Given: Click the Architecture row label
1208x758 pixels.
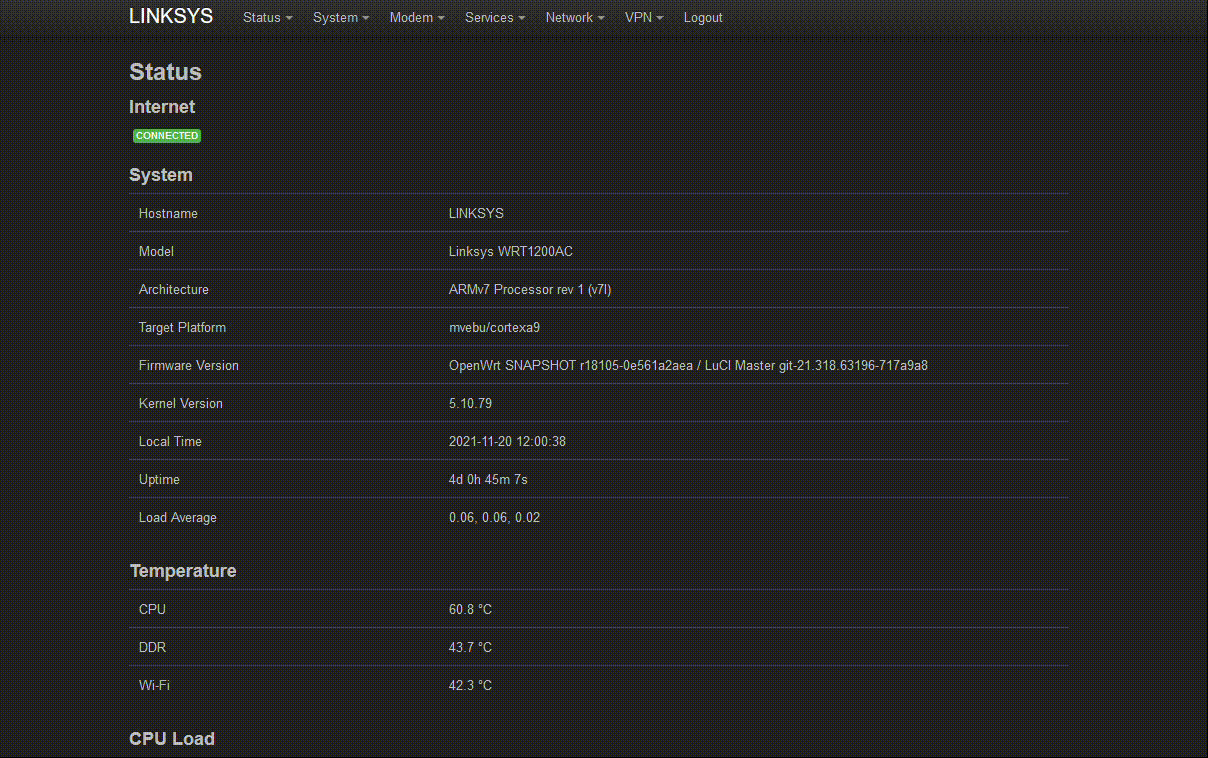Looking at the screenshot, I should coord(174,289).
